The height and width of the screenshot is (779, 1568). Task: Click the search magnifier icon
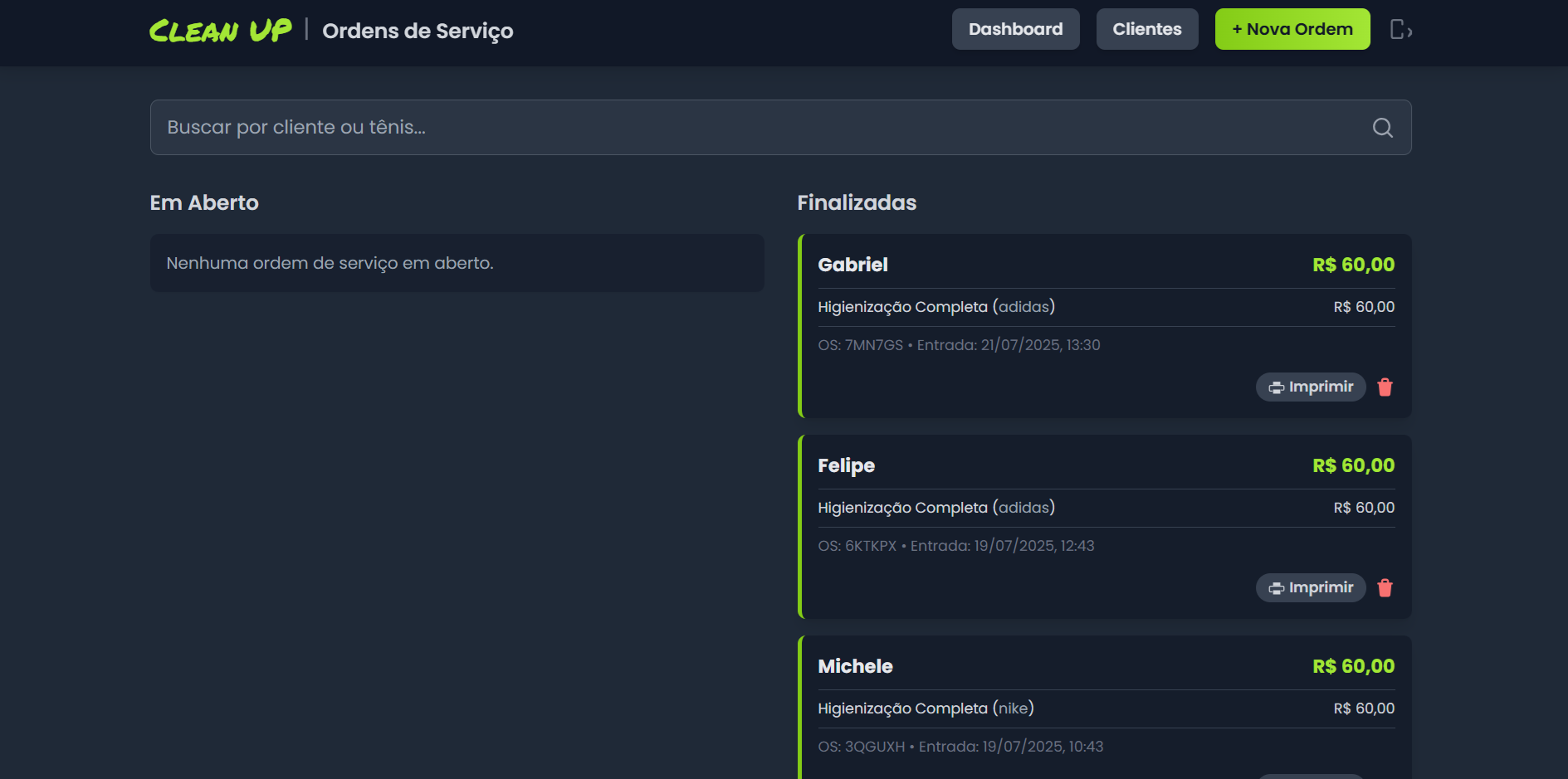[x=1382, y=128]
